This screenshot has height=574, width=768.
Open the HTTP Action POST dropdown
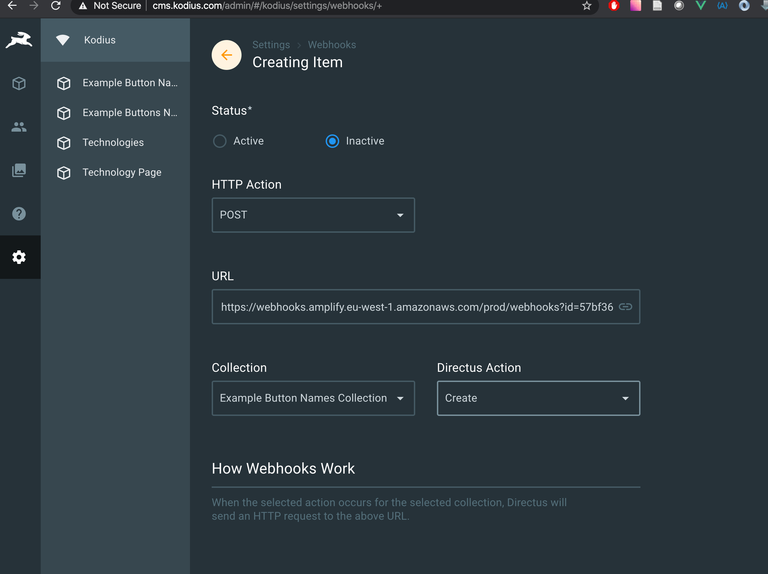(313, 215)
